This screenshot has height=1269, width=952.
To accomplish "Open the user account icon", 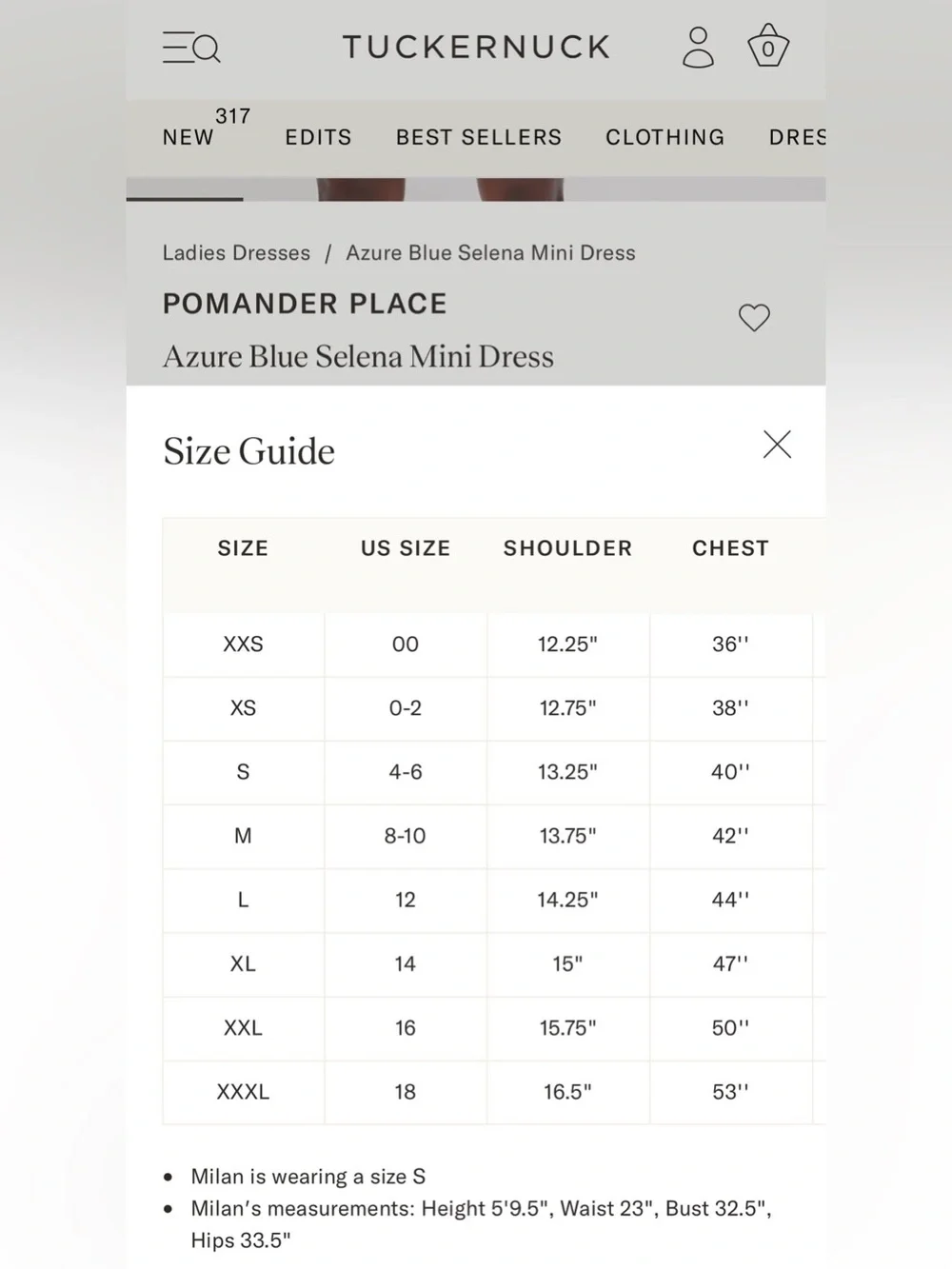I will pos(698,47).
